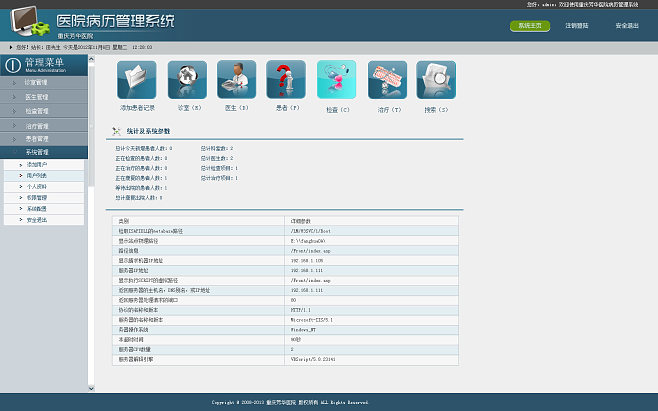Click the 添加患者记录 folder icon
The width and height of the screenshot is (658, 411).
137,80
